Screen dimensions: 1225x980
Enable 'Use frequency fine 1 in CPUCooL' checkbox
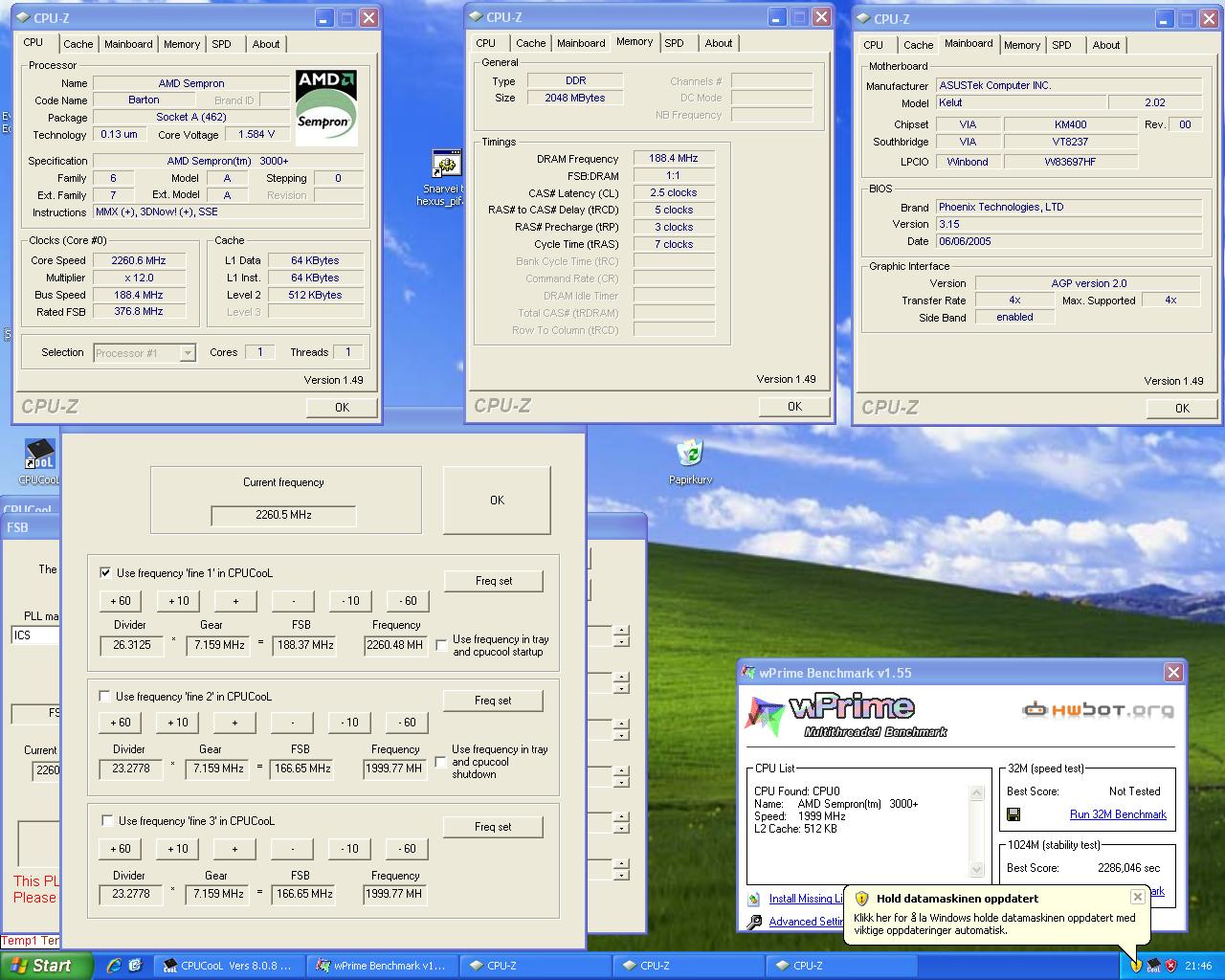[x=105, y=572]
